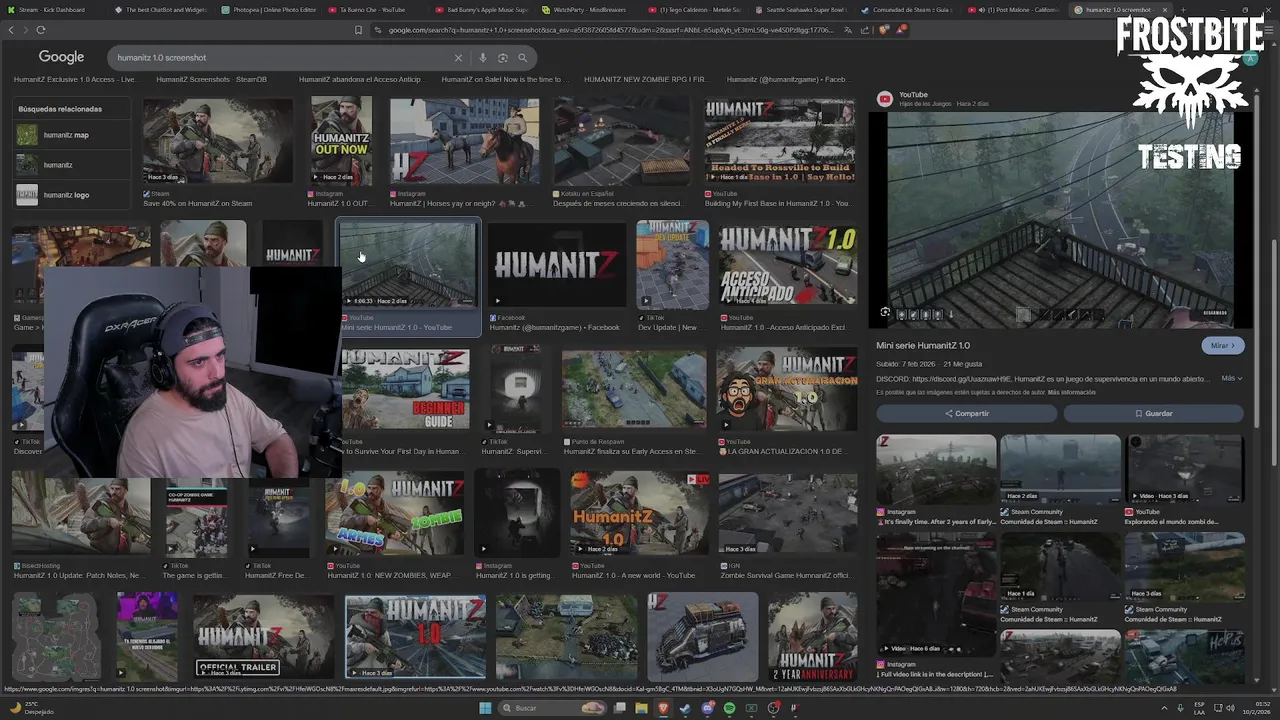Click the address bar URL field

coord(610,30)
